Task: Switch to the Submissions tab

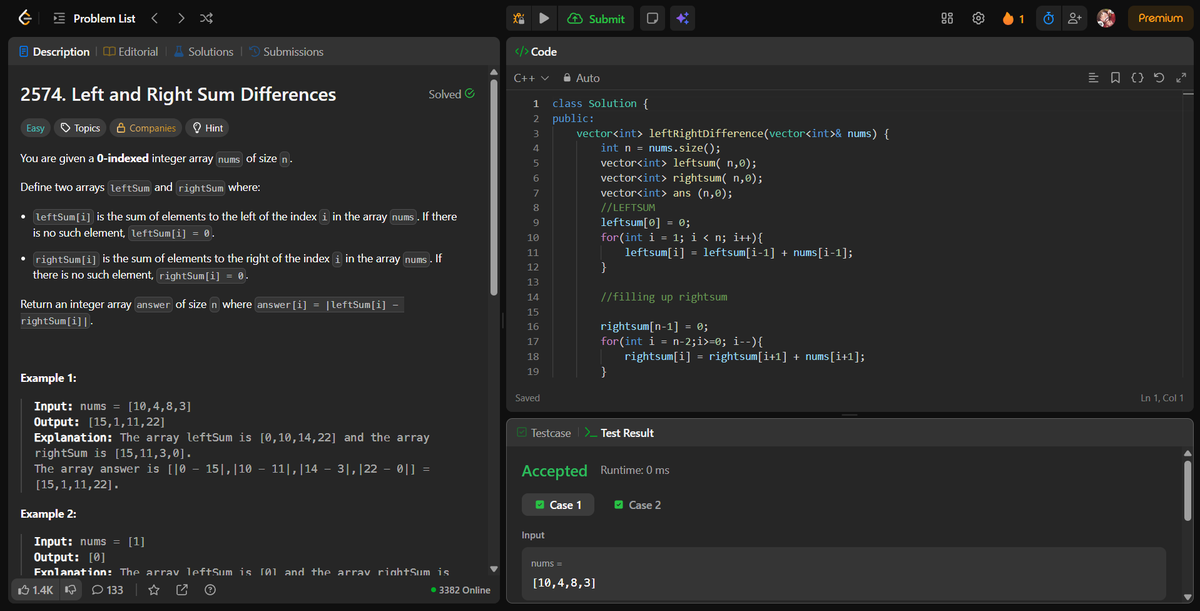Action: [x=286, y=52]
